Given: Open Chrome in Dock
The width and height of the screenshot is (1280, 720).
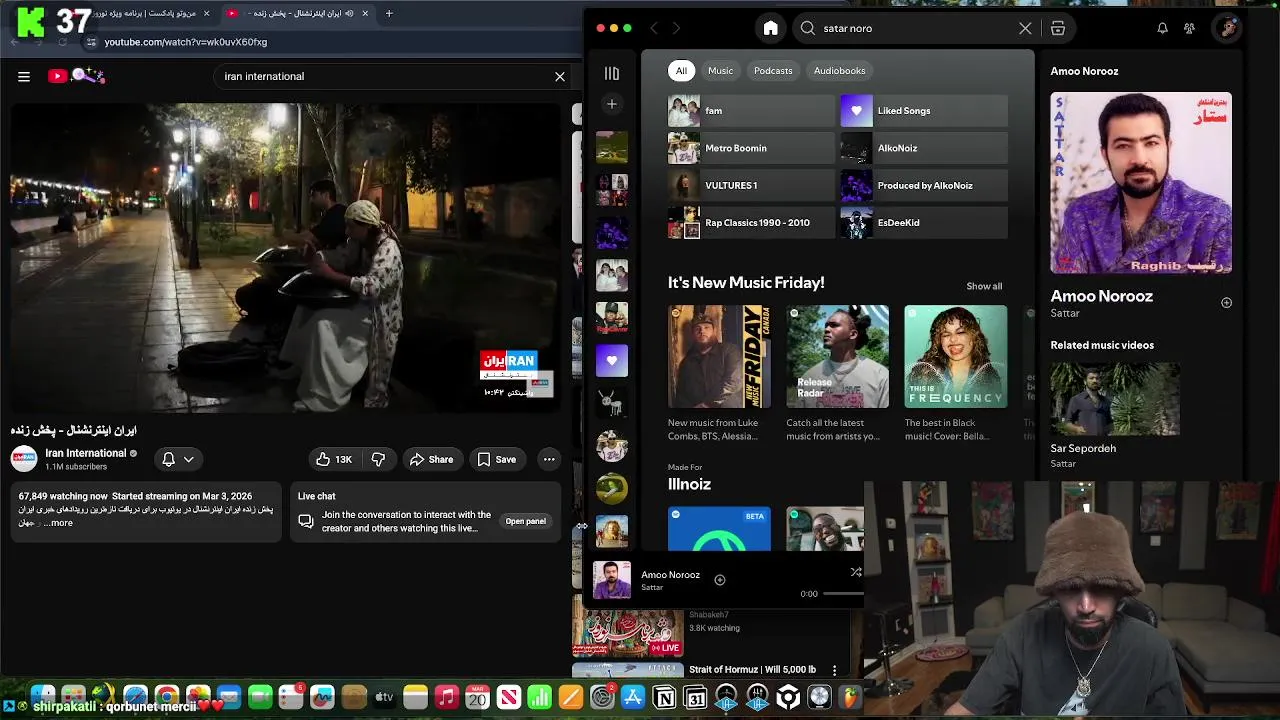Looking at the screenshot, I should [167, 697].
